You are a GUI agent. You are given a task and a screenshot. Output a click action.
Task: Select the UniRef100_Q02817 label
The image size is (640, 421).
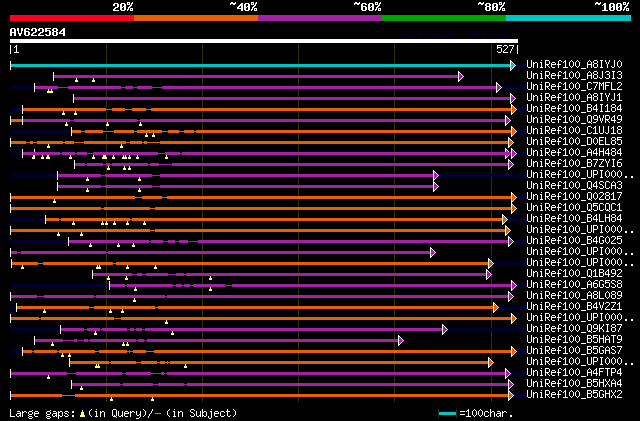[x=574, y=196]
